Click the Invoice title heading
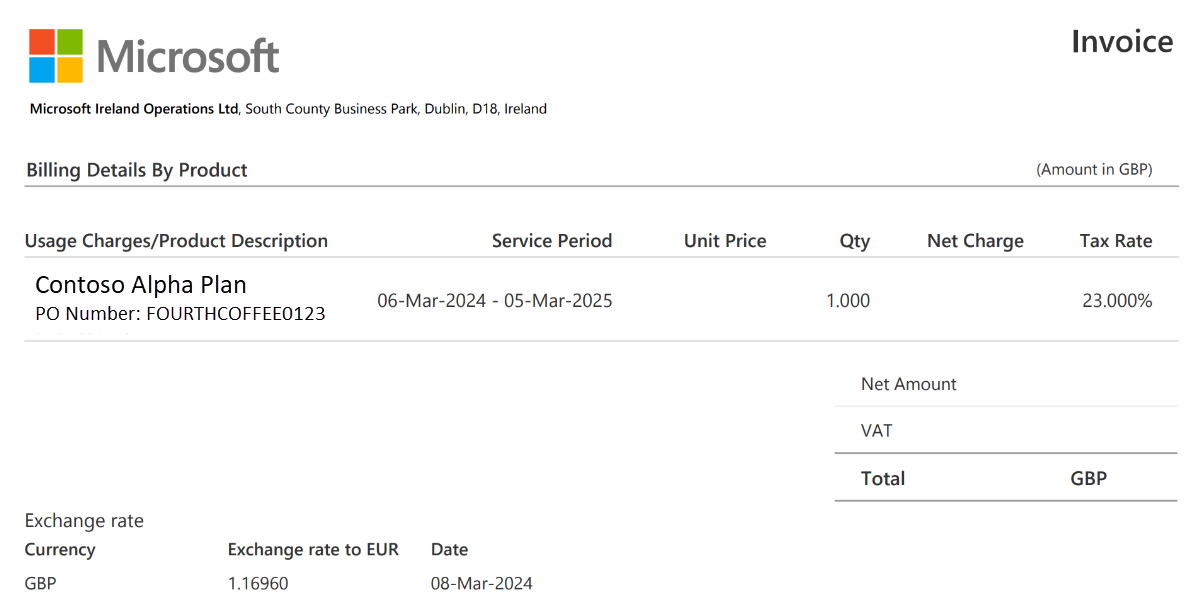The image size is (1197, 603). click(1122, 41)
